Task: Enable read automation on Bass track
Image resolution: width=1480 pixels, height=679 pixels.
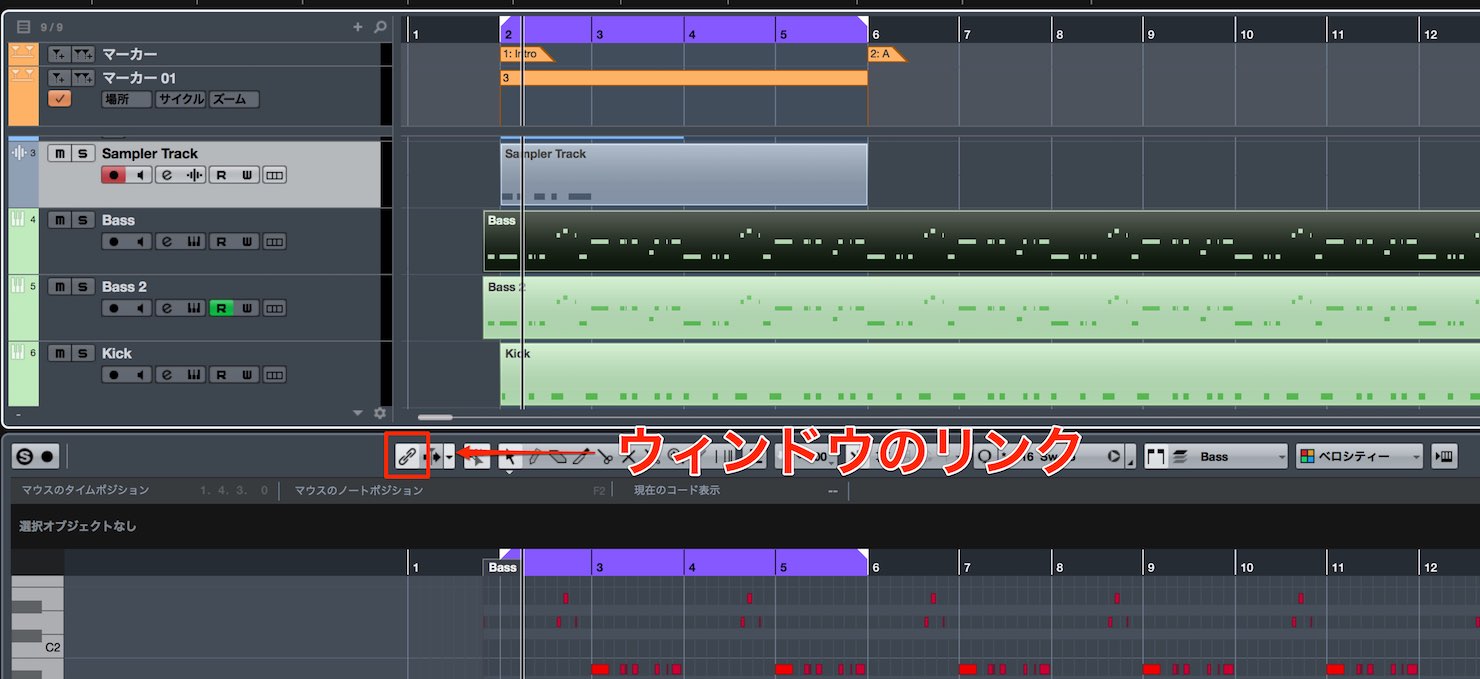Action: click(x=221, y=242)
